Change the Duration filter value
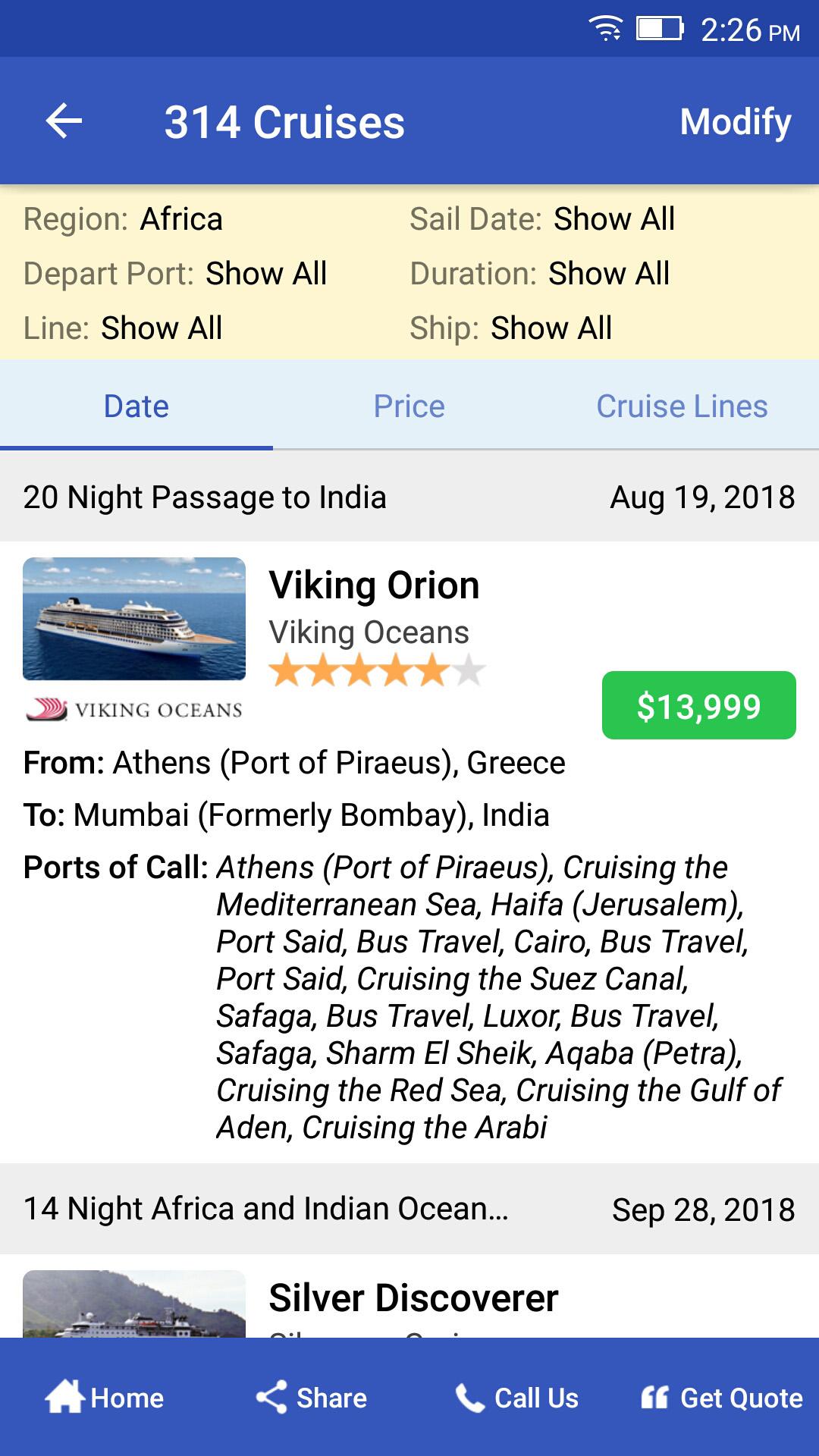This screenshot has height=1456, width=819. pyautogui.click(x=609, y=274)
